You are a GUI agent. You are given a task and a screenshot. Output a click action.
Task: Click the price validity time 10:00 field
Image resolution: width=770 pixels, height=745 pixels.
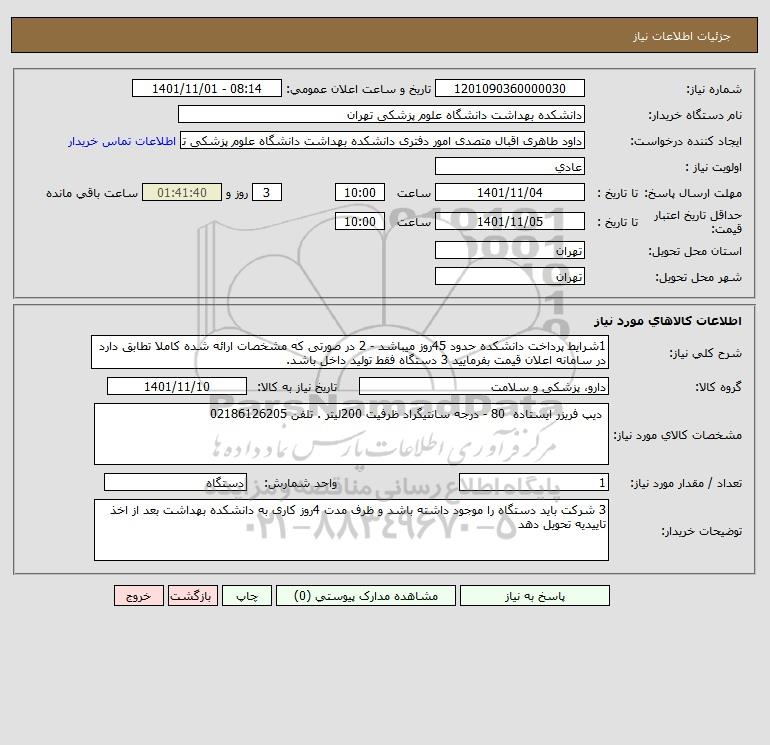pyautogui.click(x=359, y=221)
